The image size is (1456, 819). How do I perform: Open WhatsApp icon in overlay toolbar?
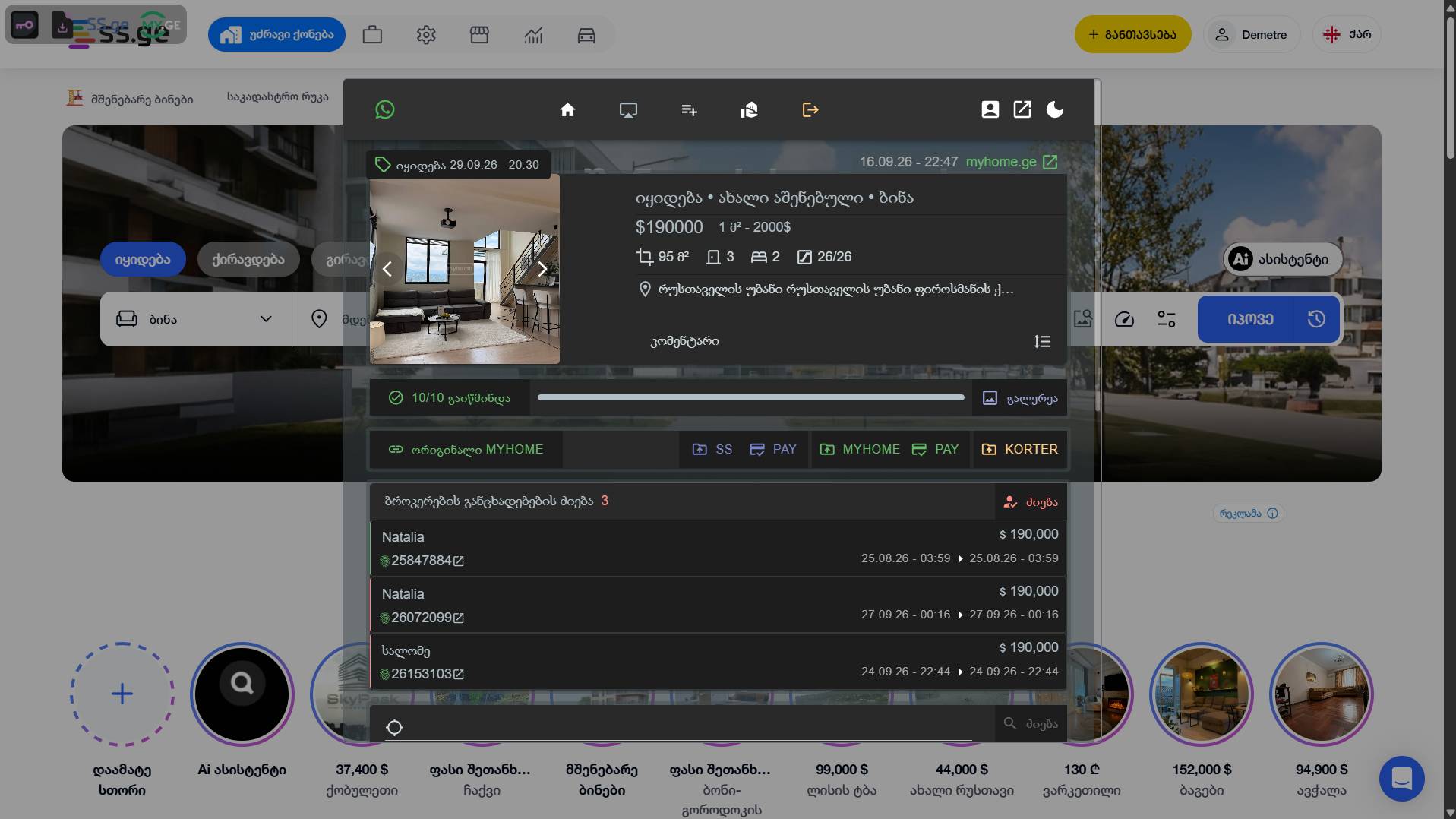coord(385,109)
